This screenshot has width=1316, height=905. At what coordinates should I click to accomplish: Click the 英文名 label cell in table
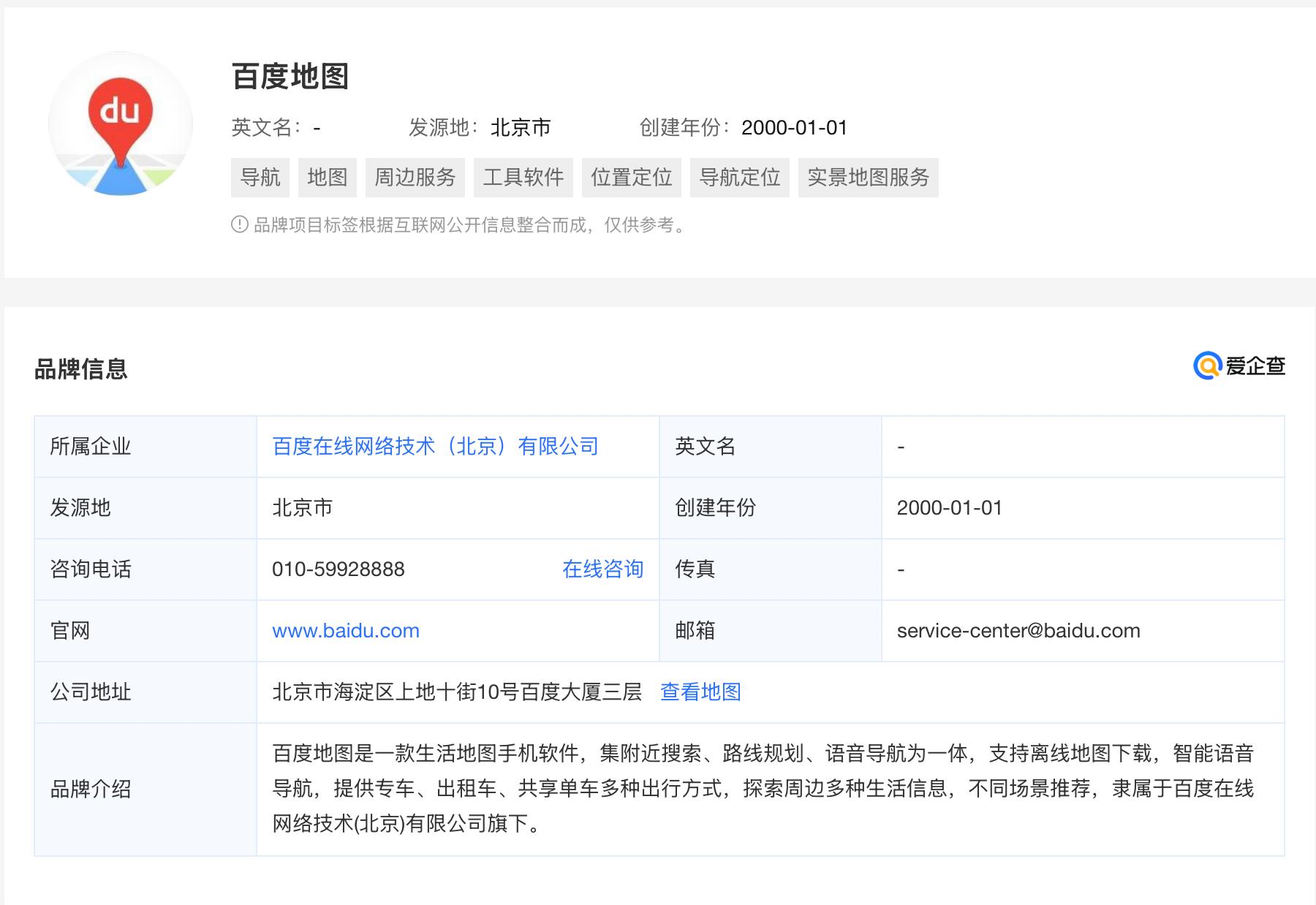(771, 447)
